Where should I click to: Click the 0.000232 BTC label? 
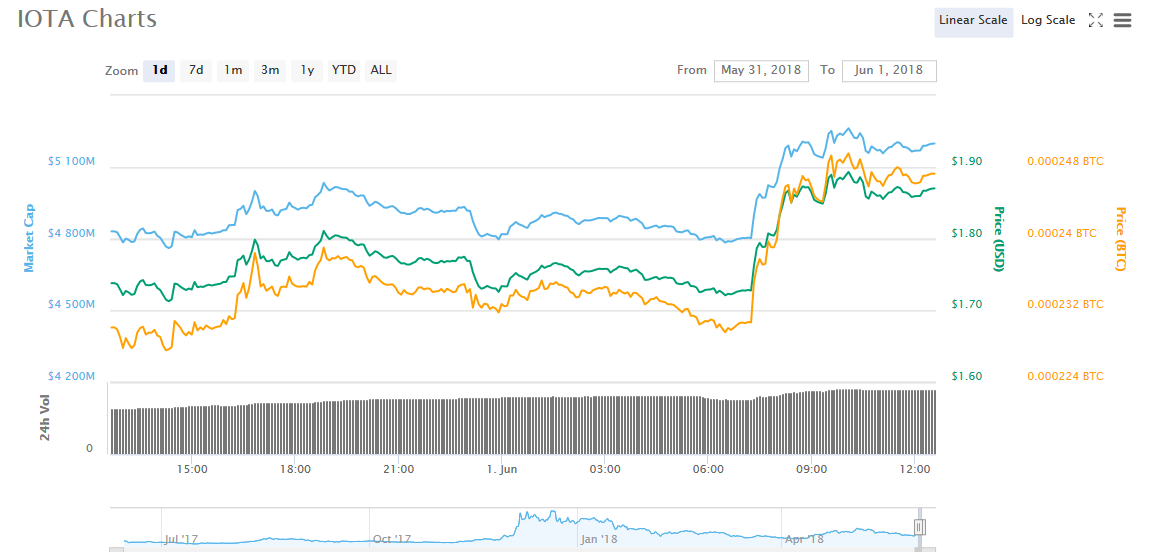[1065, 304]
